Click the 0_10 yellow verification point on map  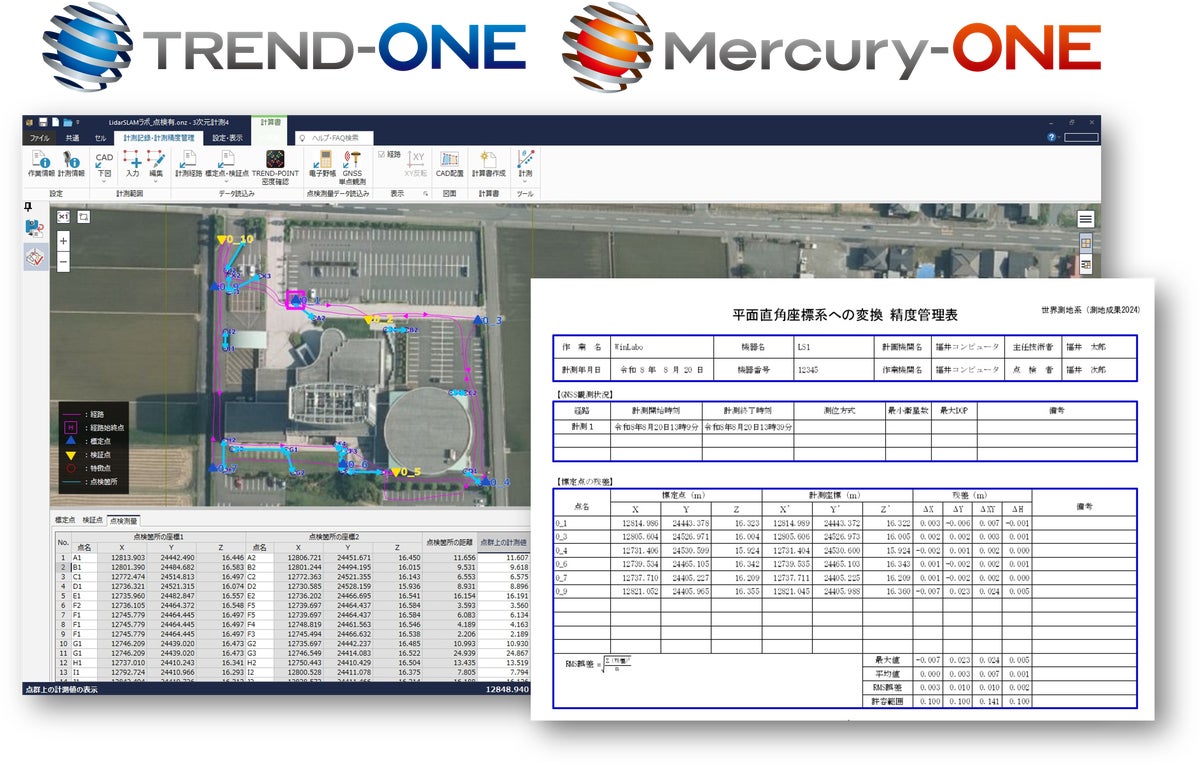pos(222,241)
